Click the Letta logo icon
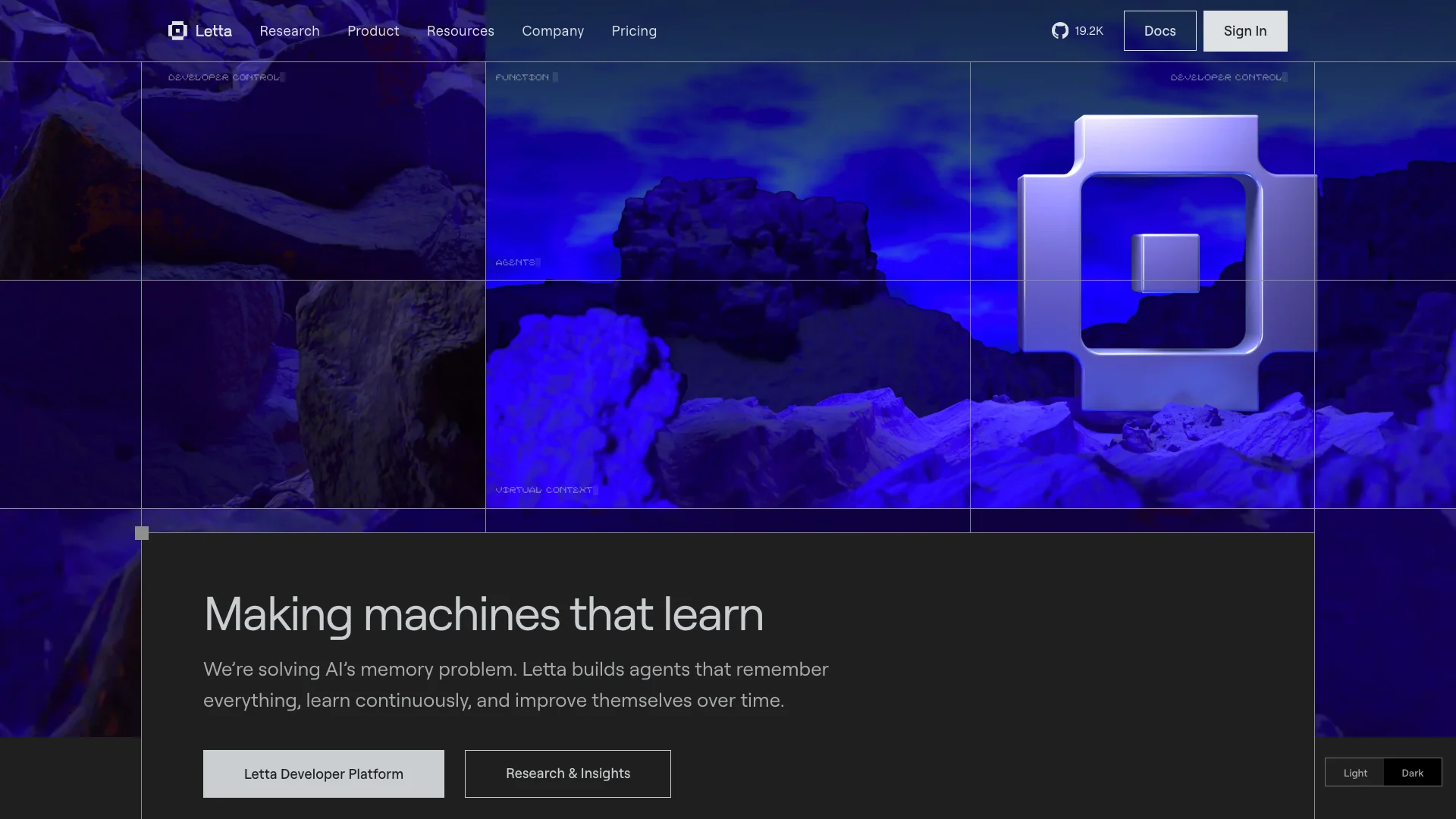The width and height of the screenshot is (1456, 819). pyautogui.click(x=177, y=31)
